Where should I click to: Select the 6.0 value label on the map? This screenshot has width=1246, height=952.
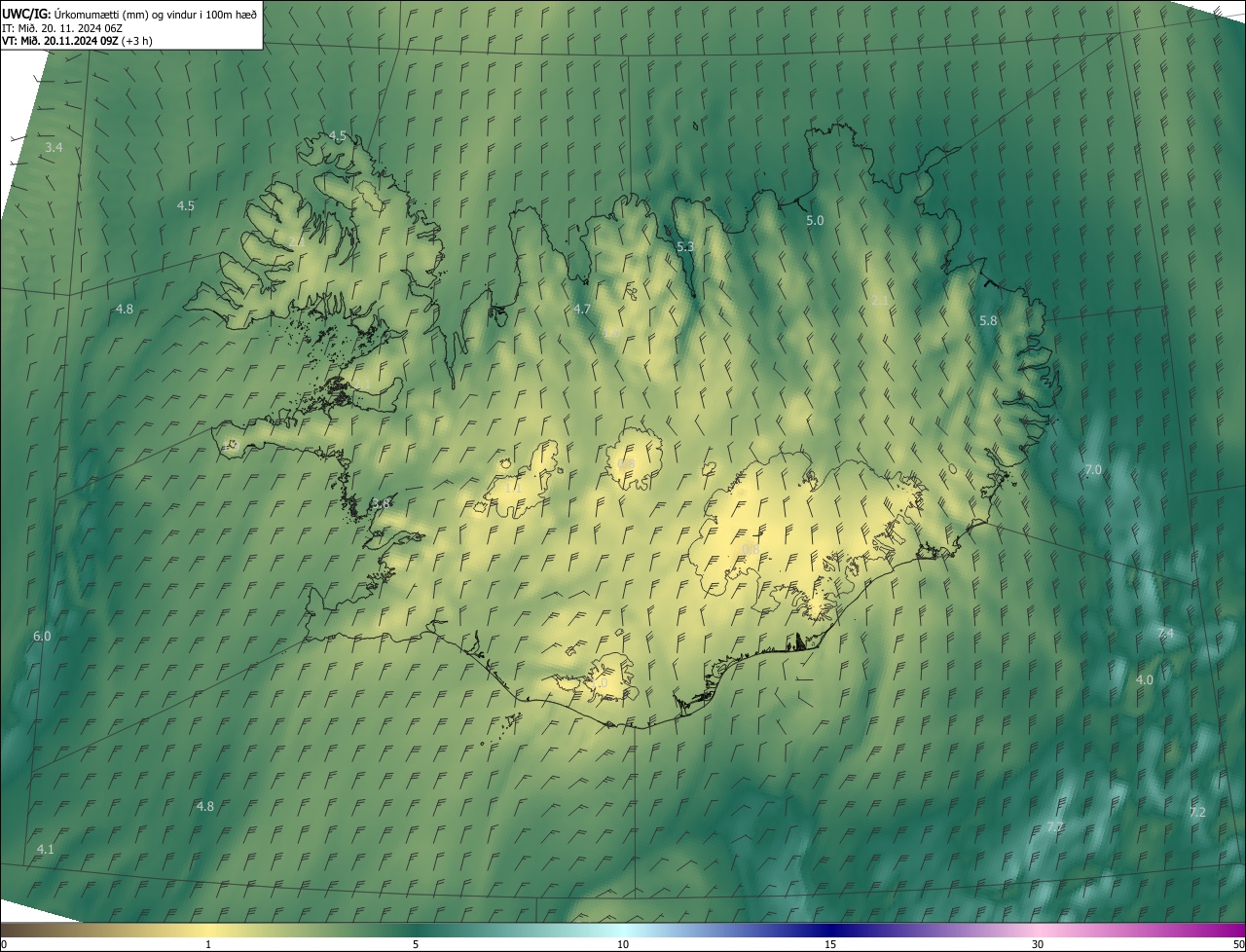(42, 636)
